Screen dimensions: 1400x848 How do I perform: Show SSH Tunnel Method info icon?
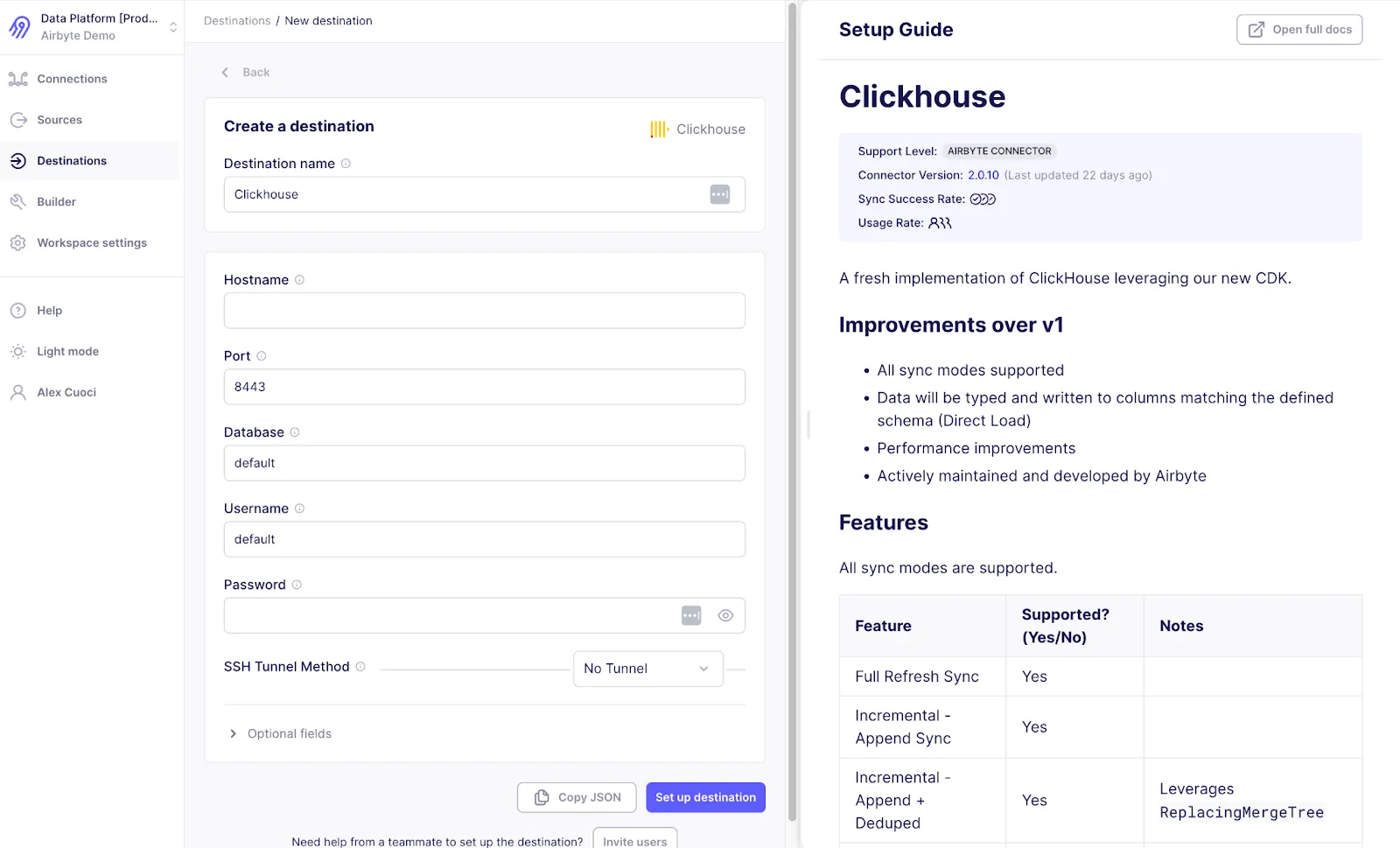coord(360,667)
